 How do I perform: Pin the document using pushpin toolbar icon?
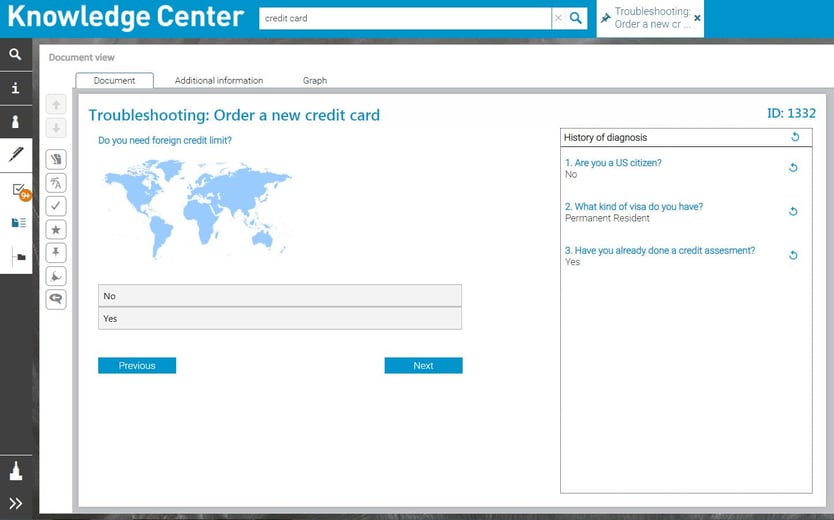[x=56, y=253]
